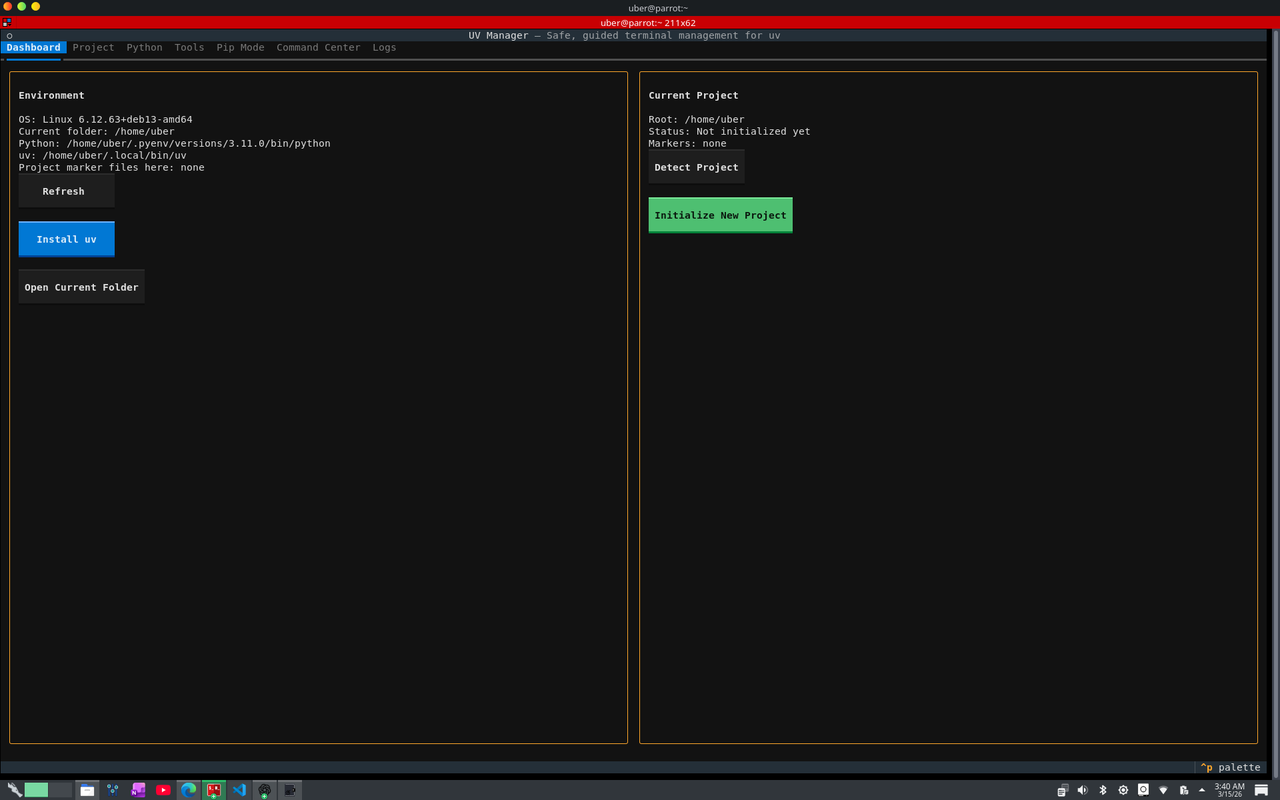Open the Parrot application menu icon
This screenshot has height=800, width=1280.
click(14, 790)
